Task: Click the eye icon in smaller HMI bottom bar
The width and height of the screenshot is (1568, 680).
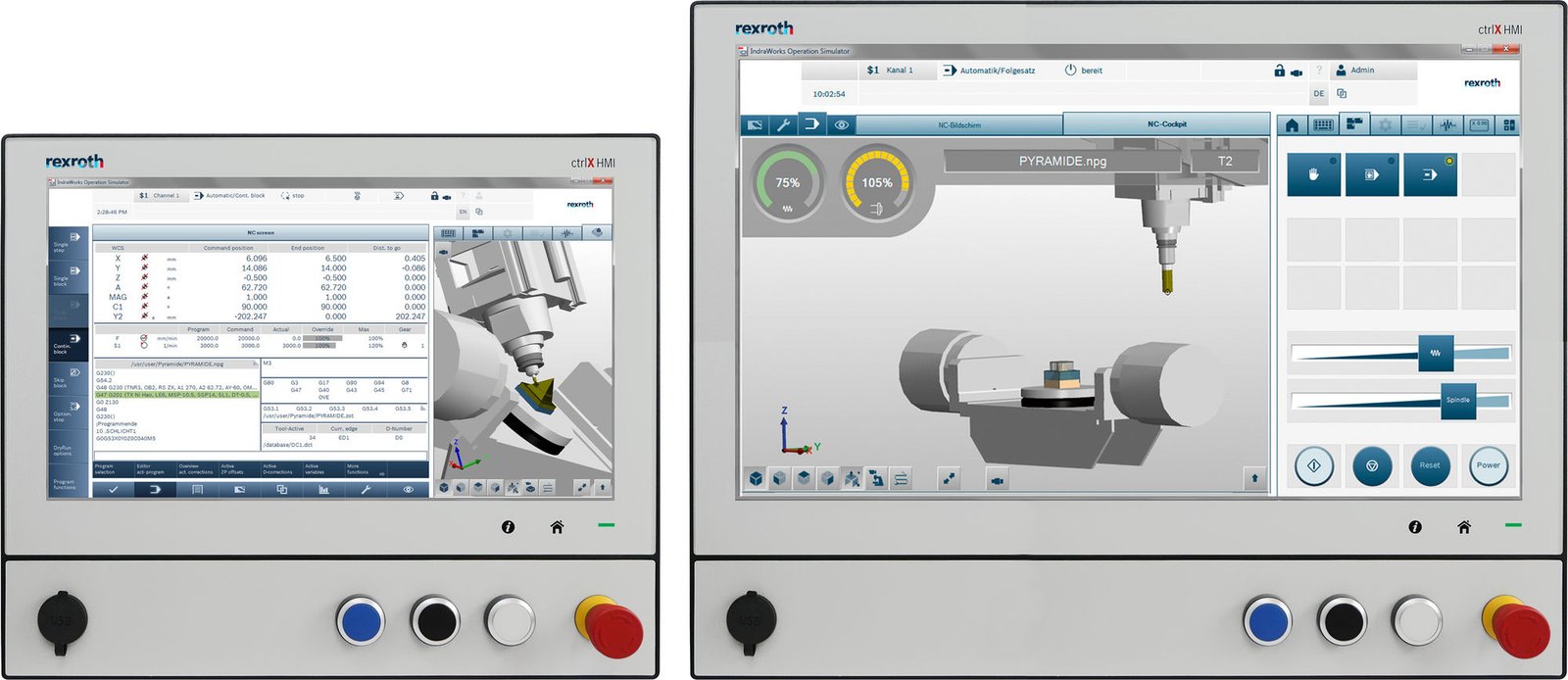Action: point(408,489)
